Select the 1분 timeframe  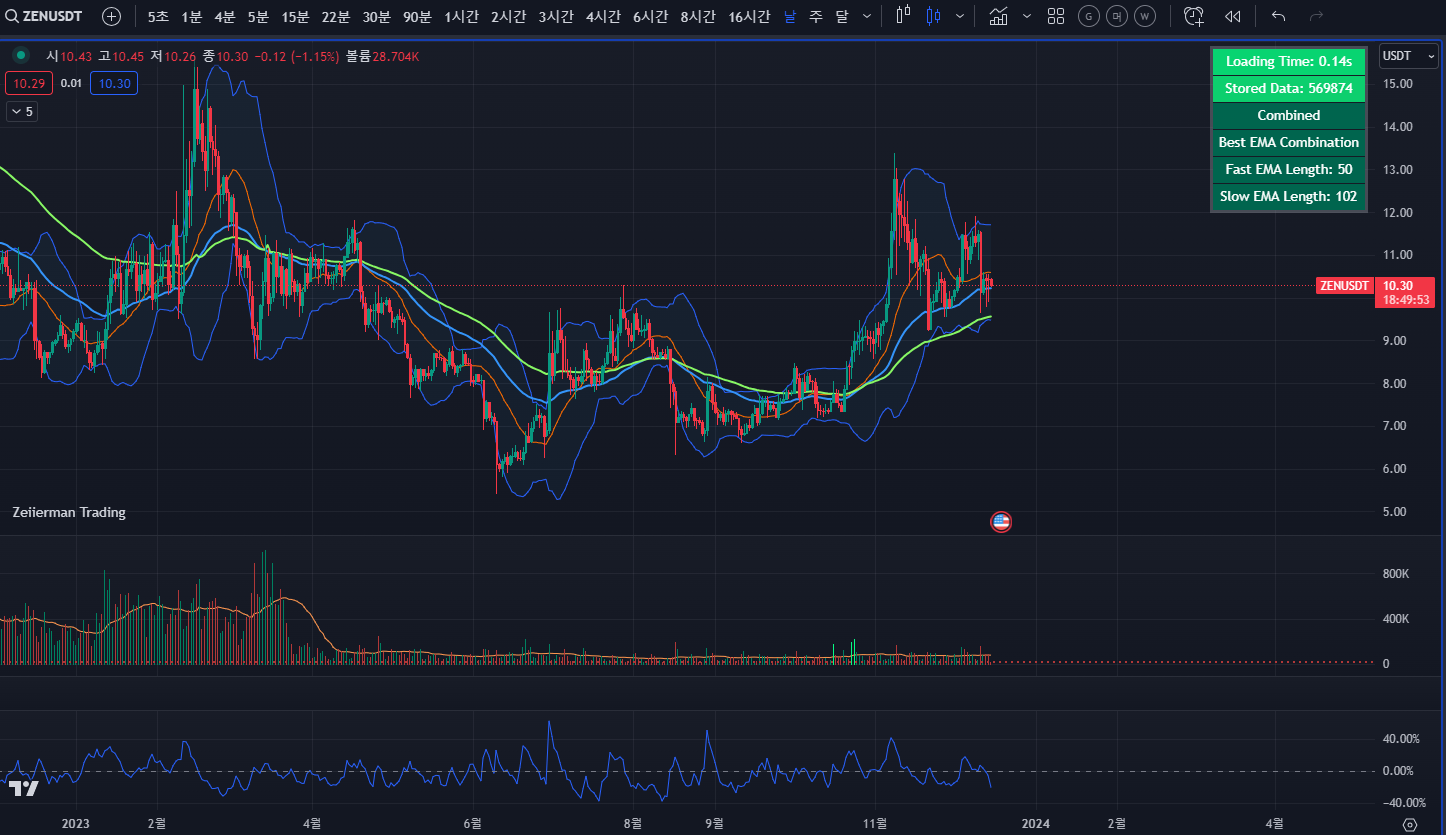tap(192, 16)
